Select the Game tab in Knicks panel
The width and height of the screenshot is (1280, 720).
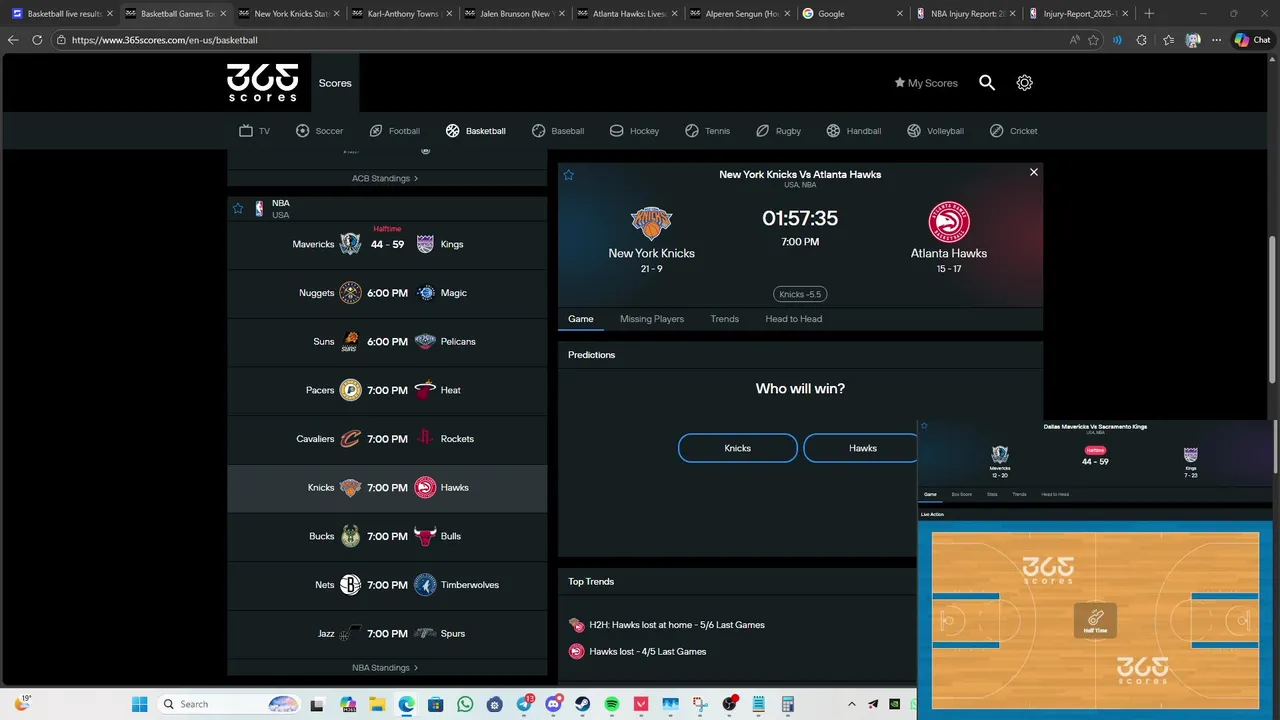[581, 319]
